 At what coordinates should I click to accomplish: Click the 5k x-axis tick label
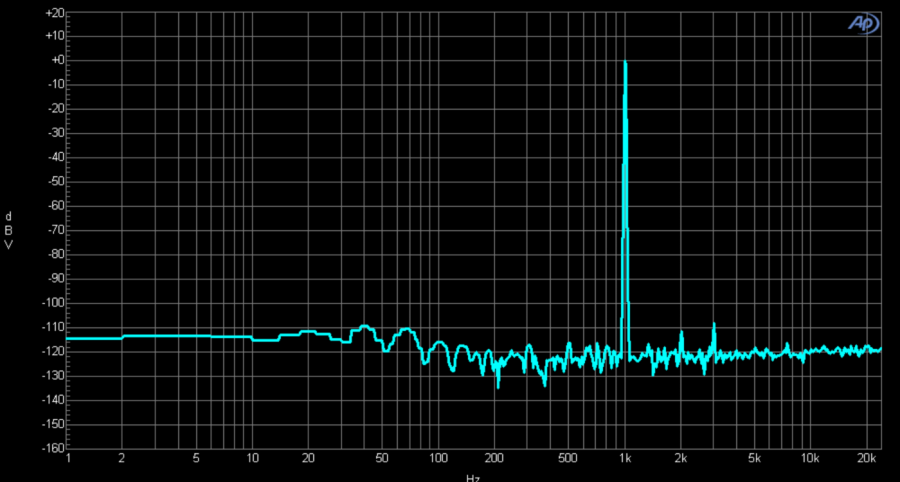pyautogui.click(x=755, y=459)
